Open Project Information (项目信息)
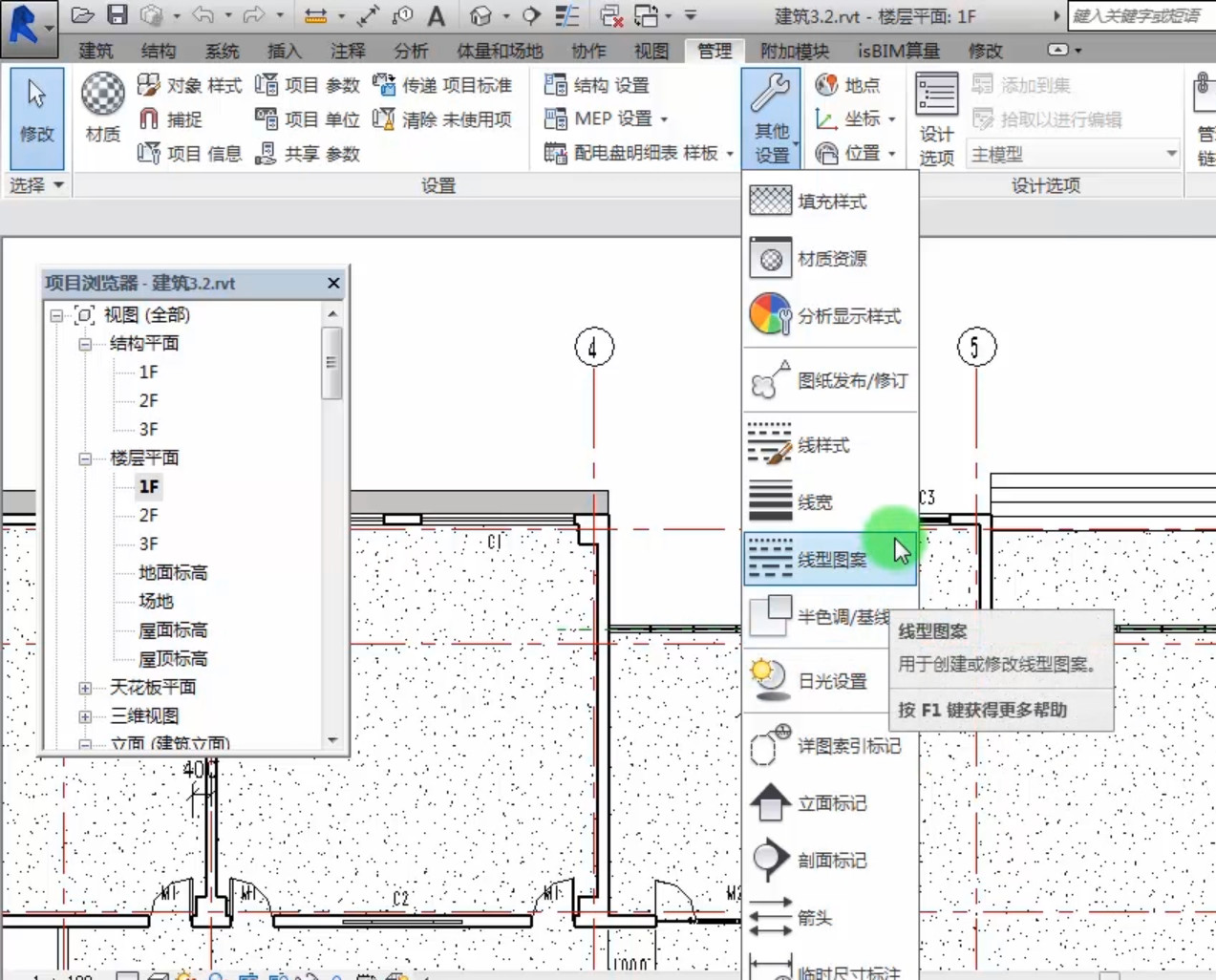1216x980 pixels. (190, 153)
